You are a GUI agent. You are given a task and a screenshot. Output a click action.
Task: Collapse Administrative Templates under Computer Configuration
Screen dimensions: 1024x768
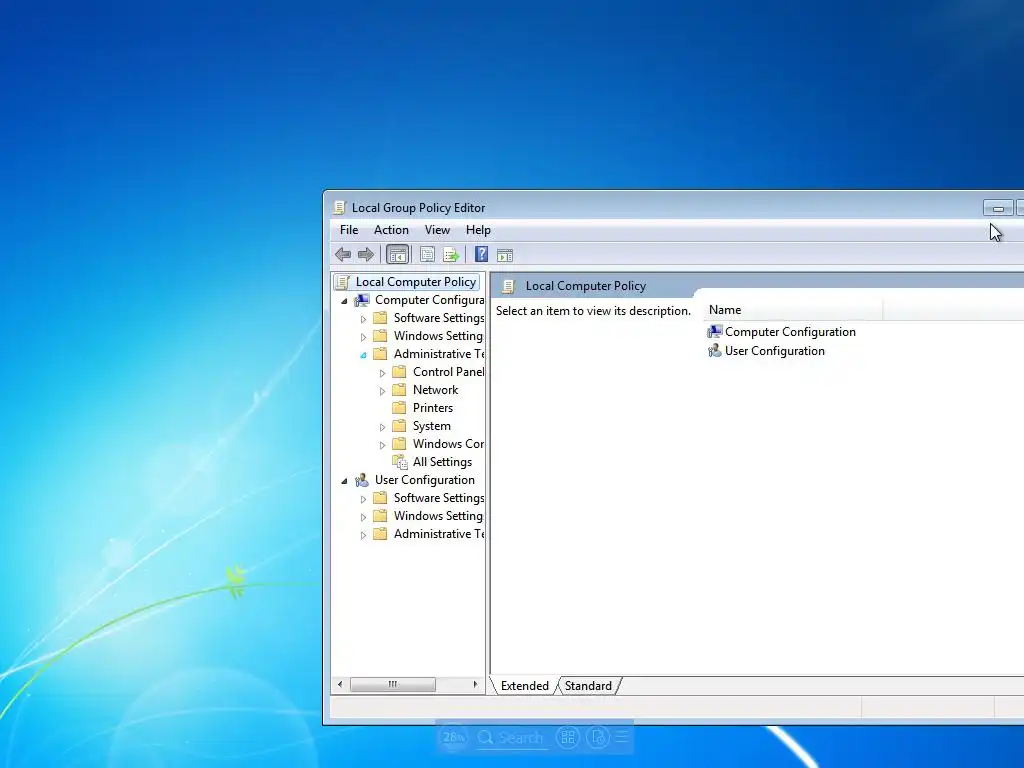point(364,355)
